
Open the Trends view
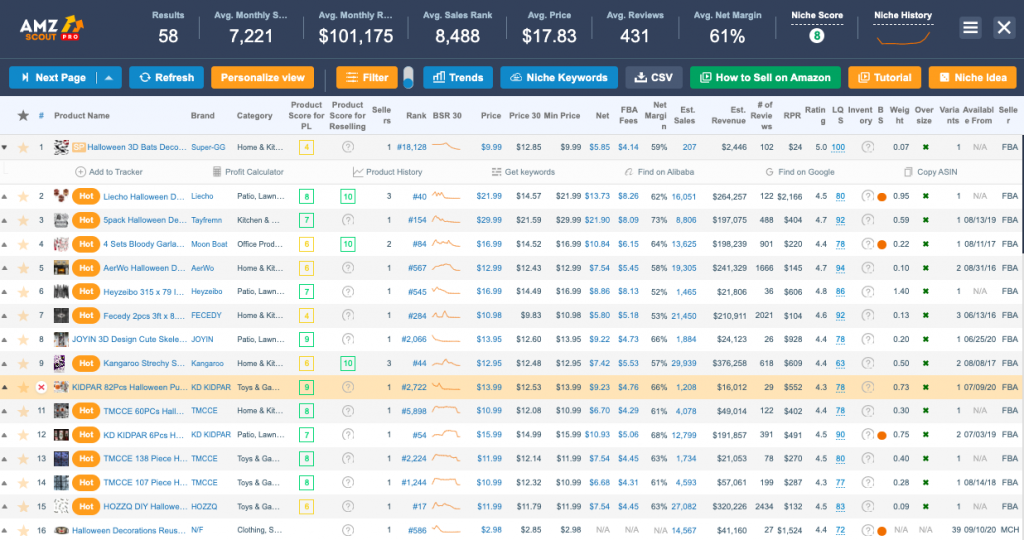[x=457, y=77]
